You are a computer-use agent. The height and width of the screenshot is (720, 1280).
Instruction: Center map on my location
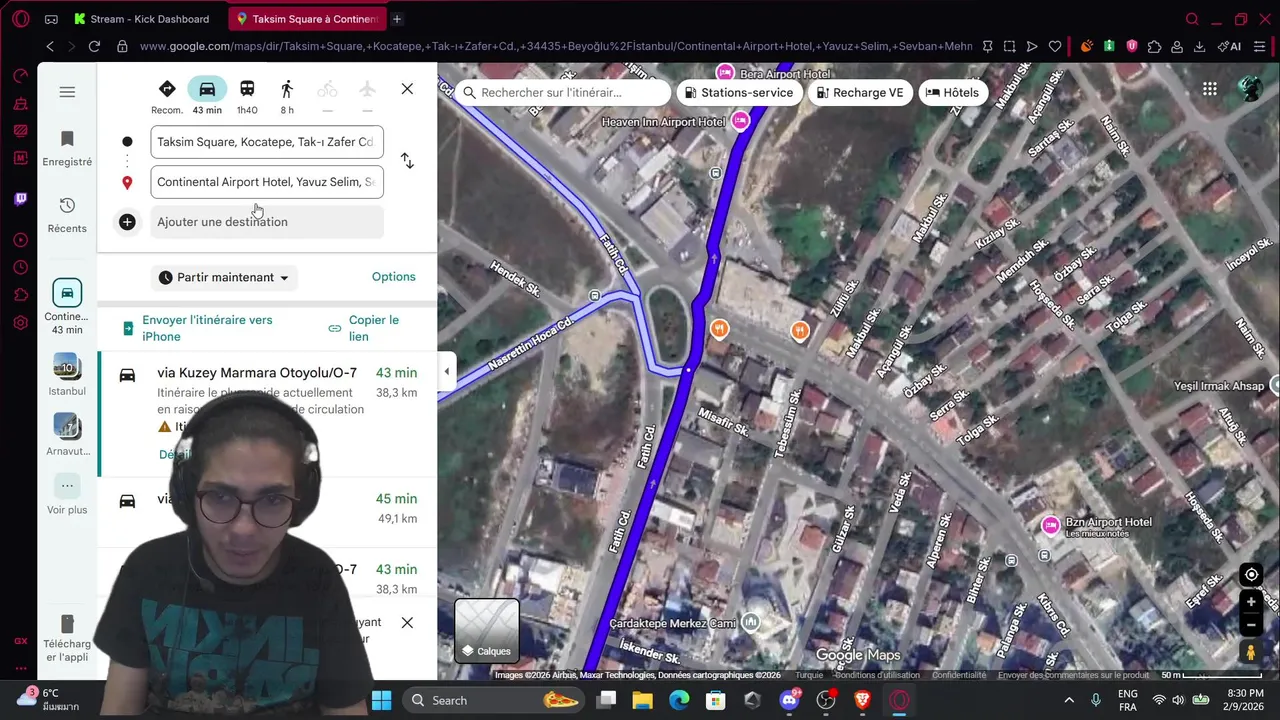(x=1250, y=575)
